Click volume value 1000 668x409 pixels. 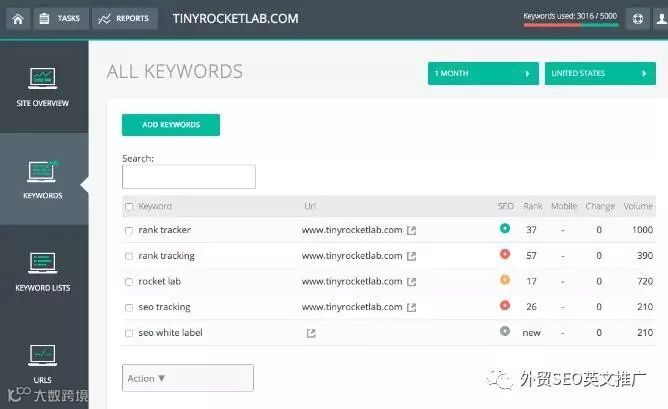(642, 230)
